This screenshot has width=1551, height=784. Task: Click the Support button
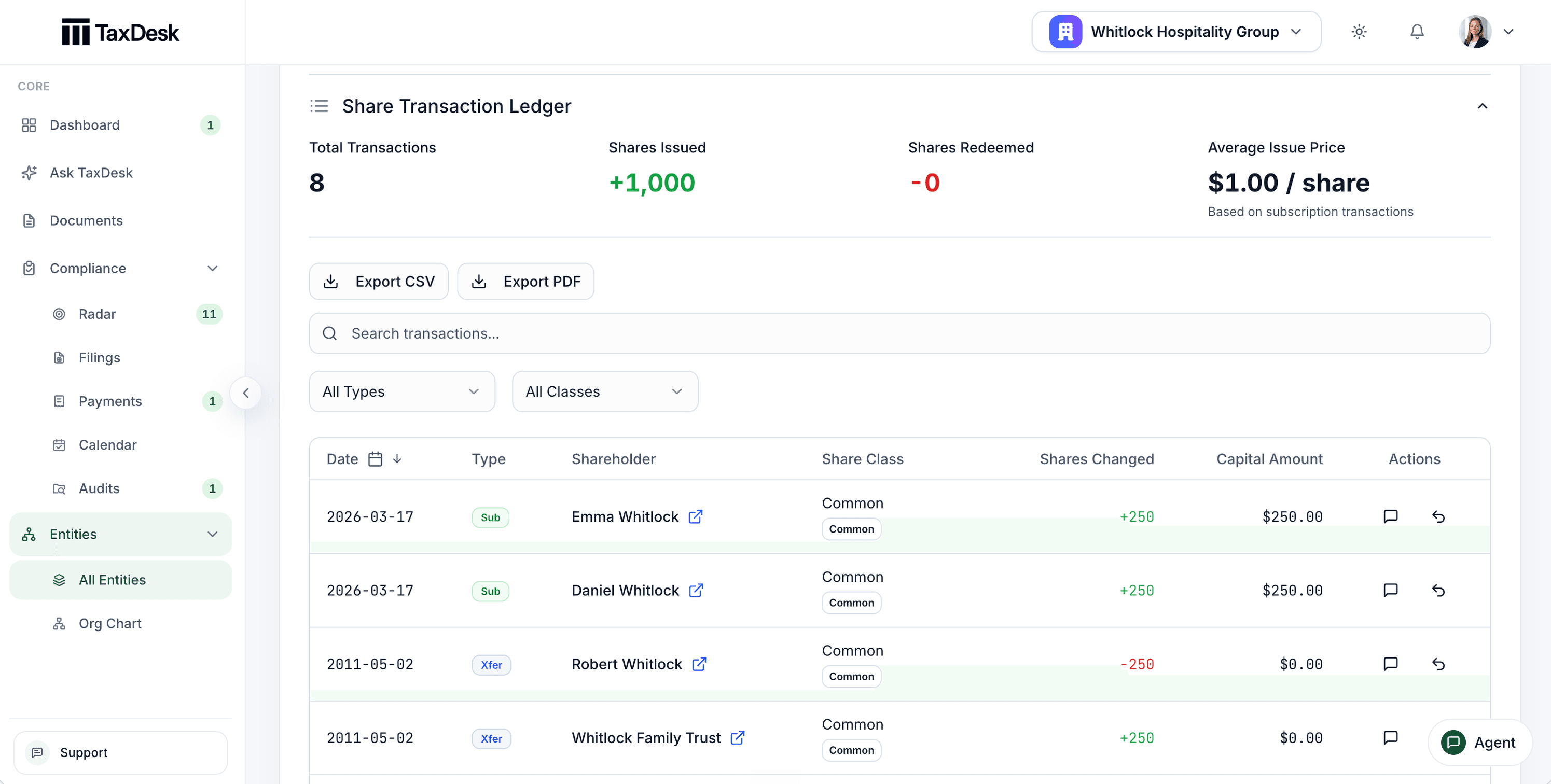coord(120,753)
